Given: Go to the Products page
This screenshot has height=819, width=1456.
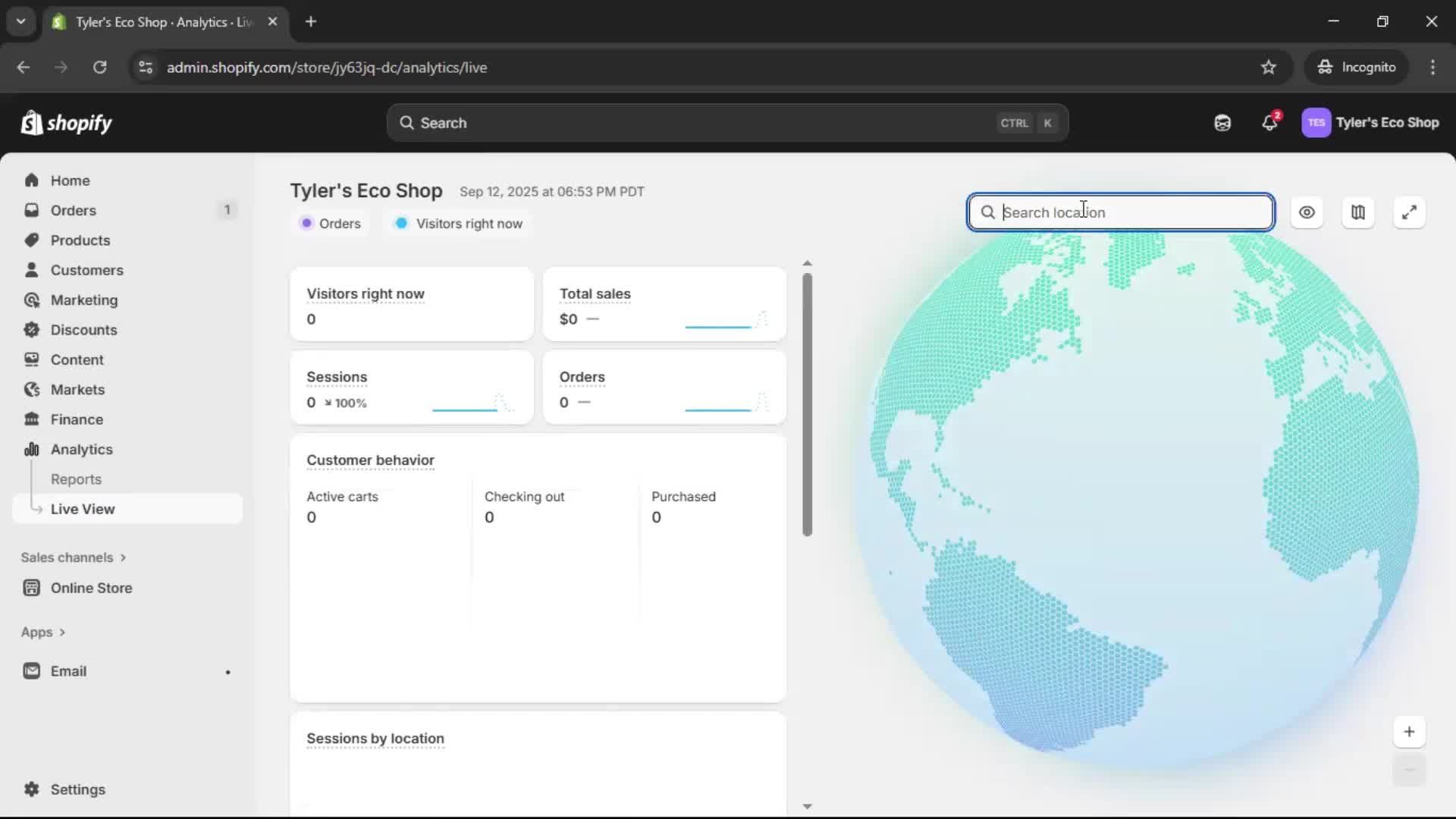Looking at the screenshot, I should coord(80,240).
